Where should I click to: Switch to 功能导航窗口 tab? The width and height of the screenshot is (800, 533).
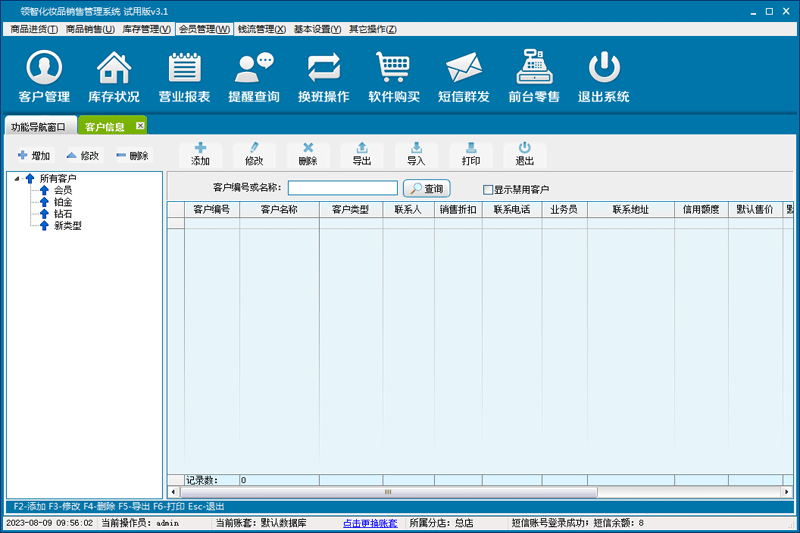(x=40, y=126)
